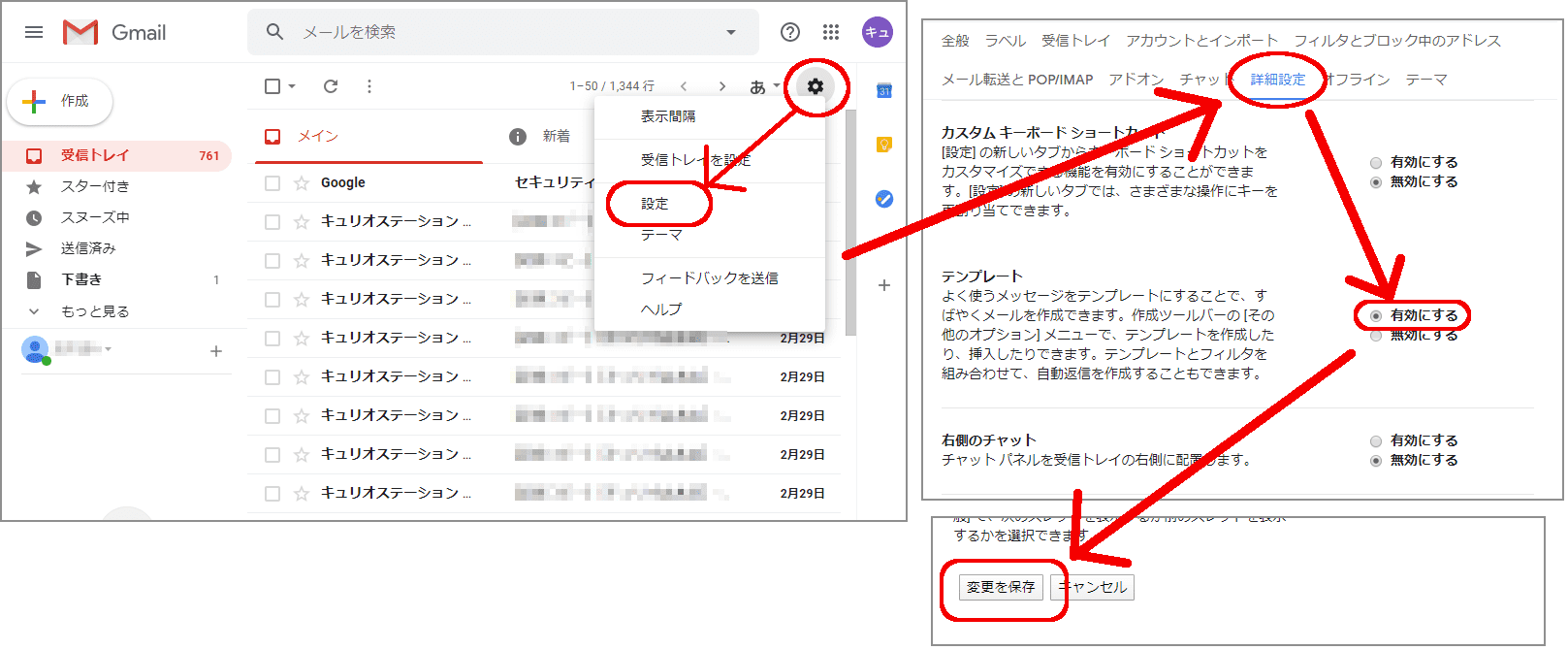Expand the account status dropdown in chat area
1568x650 pixels.
(108, 348)
